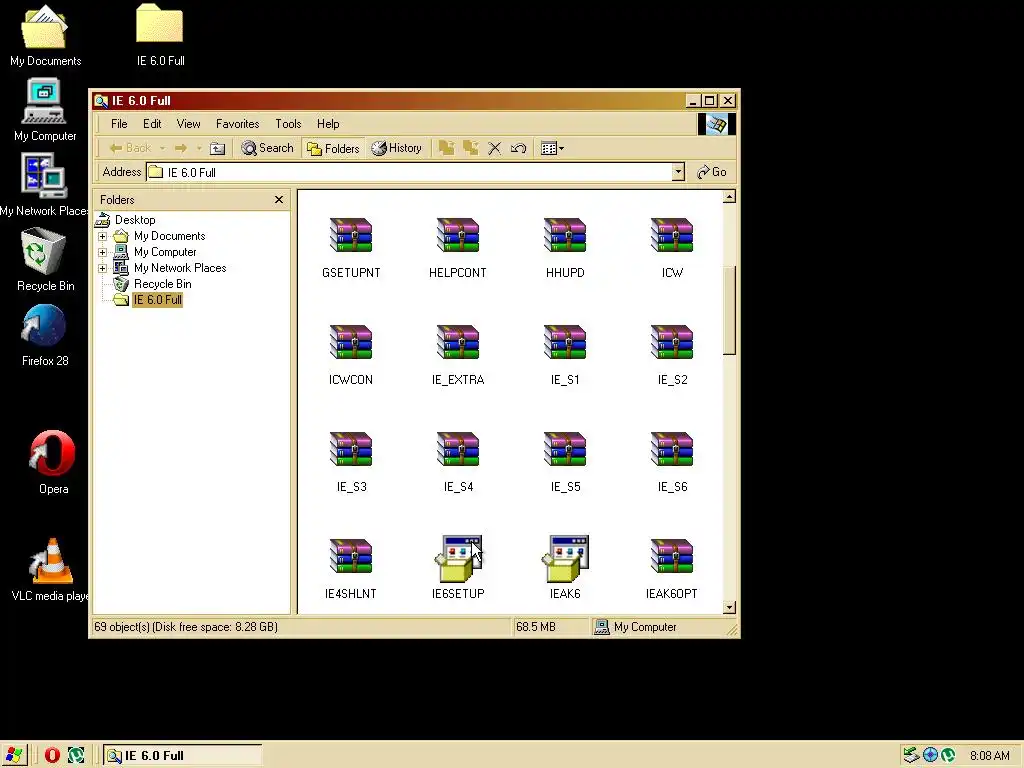Select the My Network Places desktop icon
The height and width of the screenshot is (768, 1024).
(44, 185)
